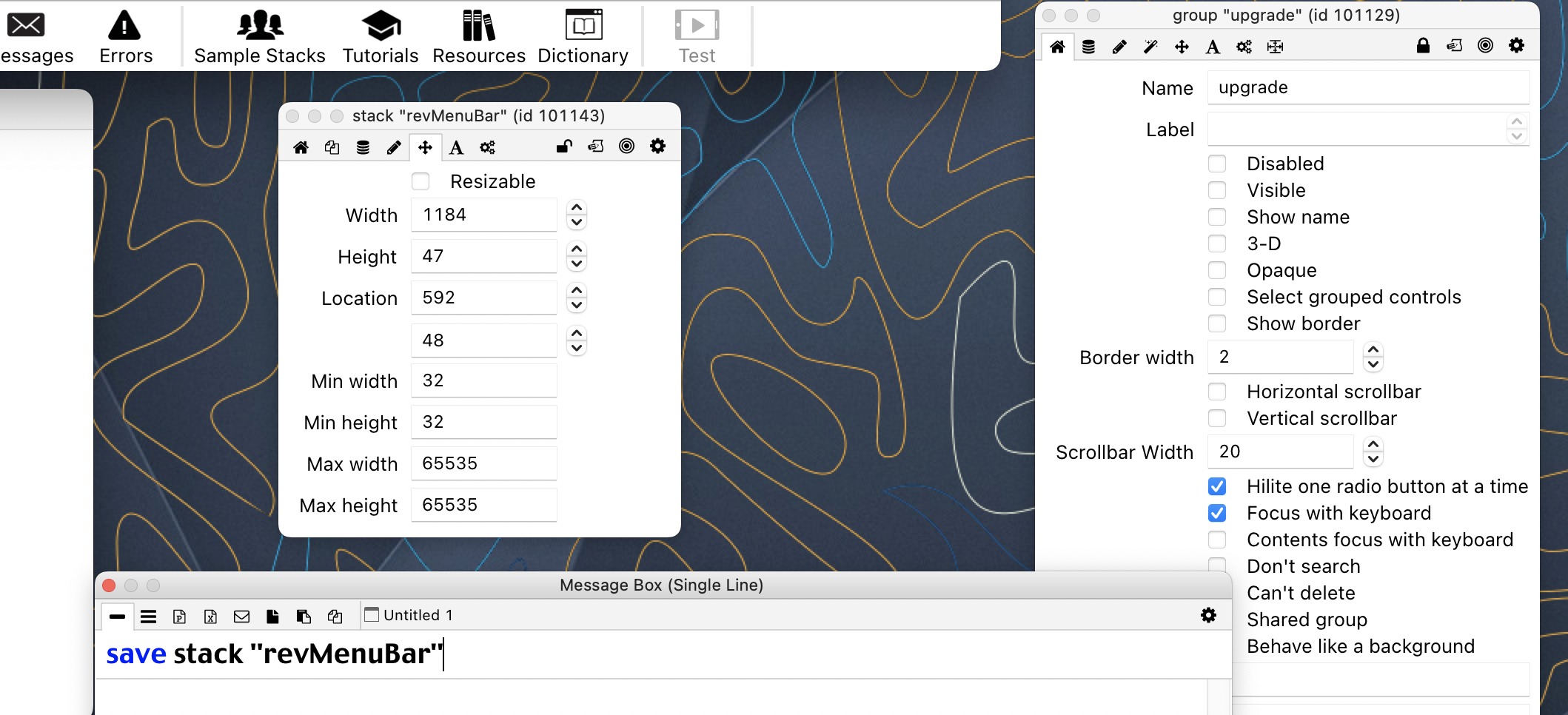
Task: Toggle Select grouped controls checkbox
Action: tap(1217, 297)
